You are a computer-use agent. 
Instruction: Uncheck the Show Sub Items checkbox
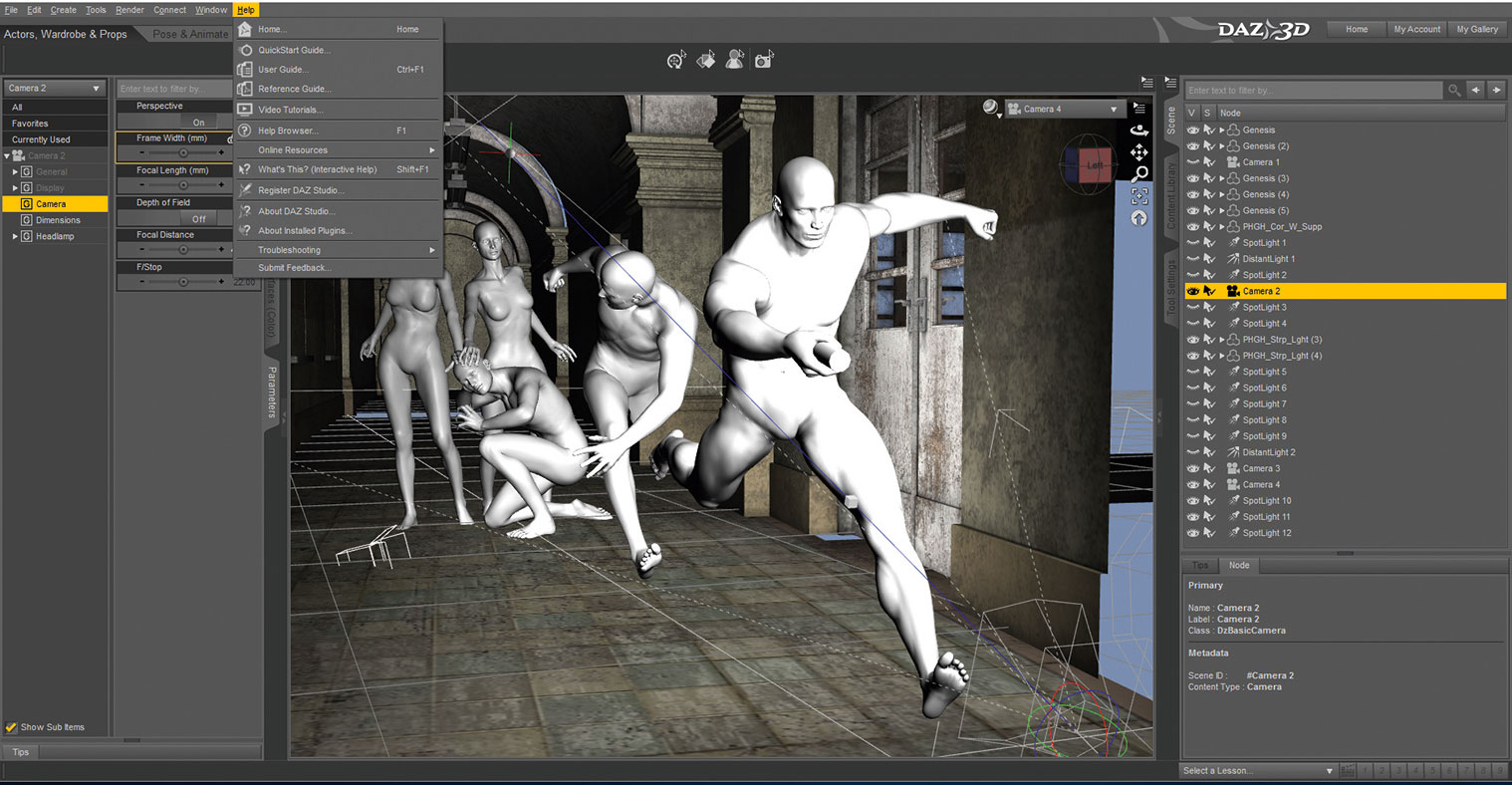(11, 727)
